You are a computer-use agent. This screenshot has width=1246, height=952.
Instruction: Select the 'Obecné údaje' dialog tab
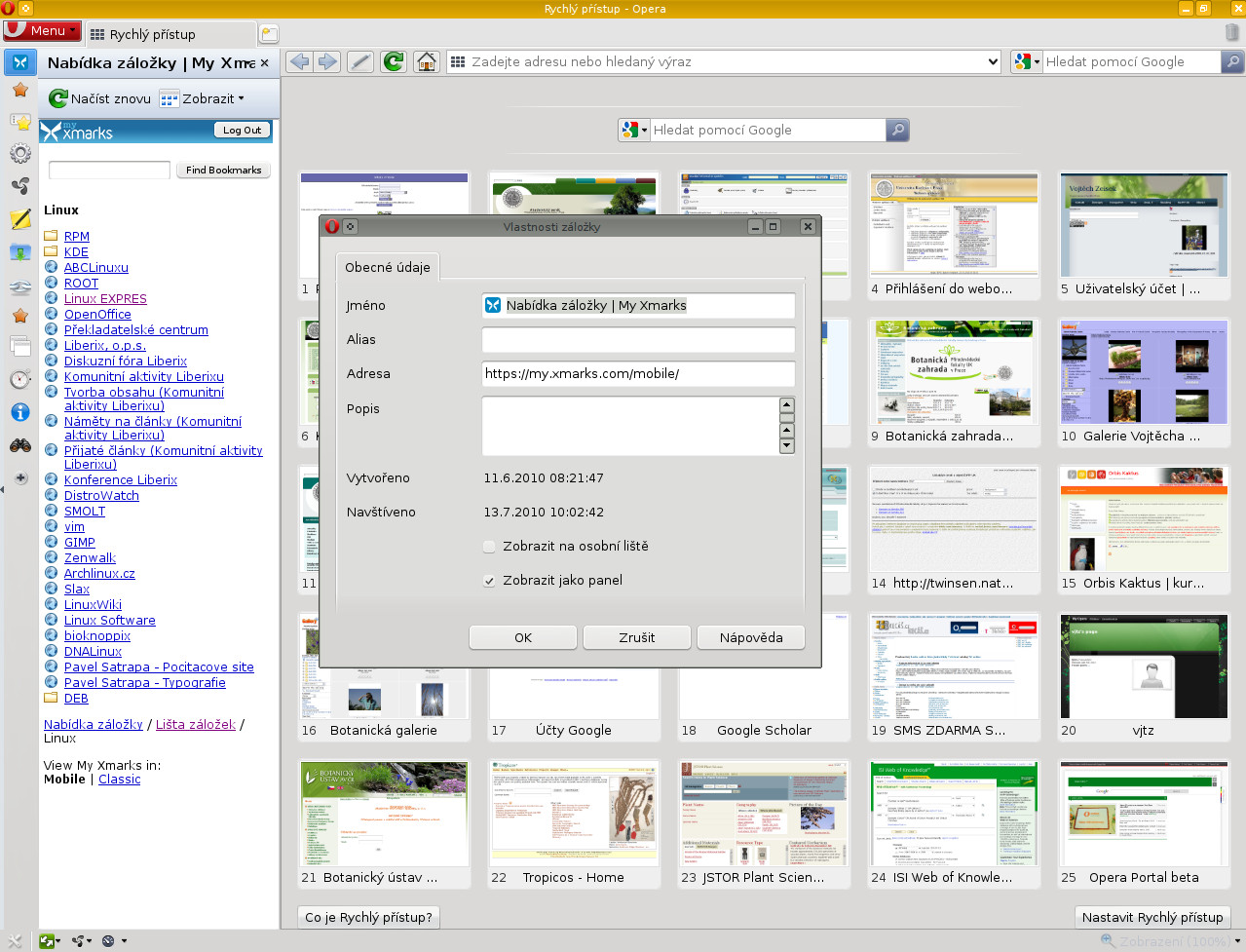coord(387,267)
